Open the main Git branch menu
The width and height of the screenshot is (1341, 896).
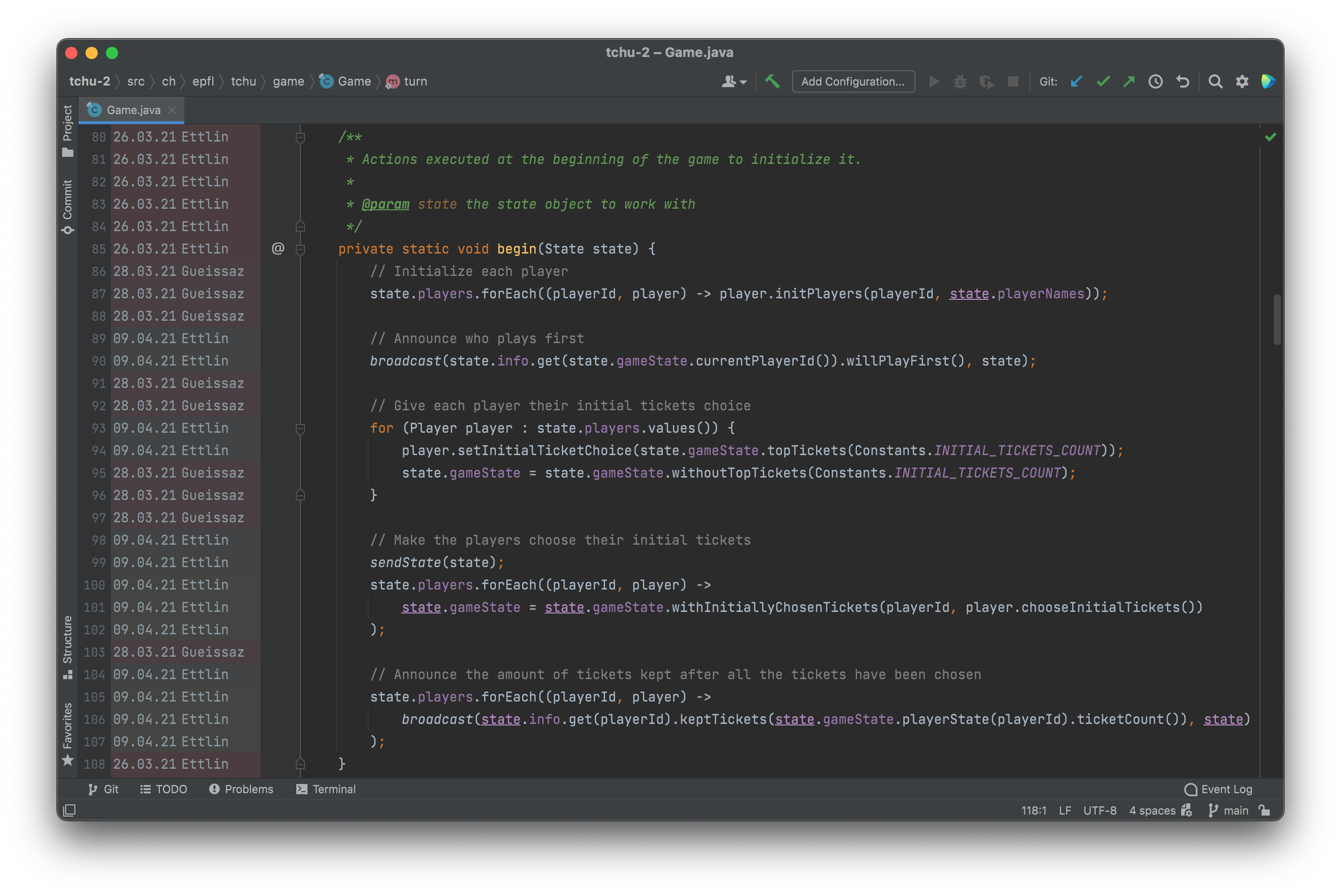tap(1228, 810)
